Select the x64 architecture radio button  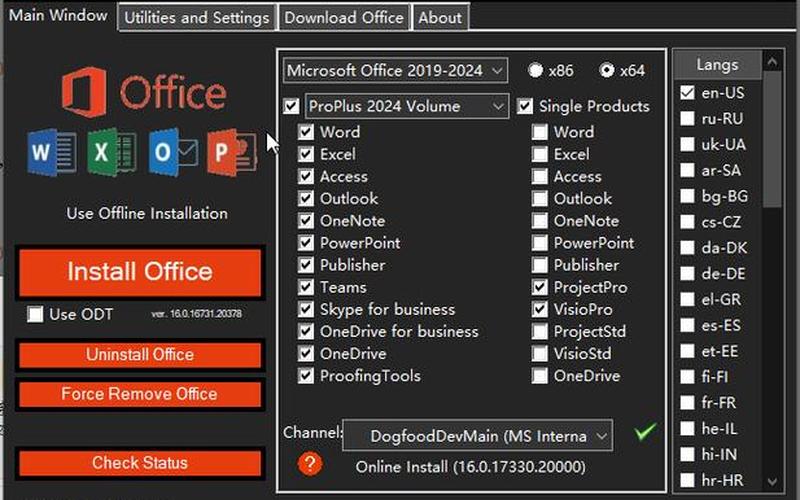[607, 70]
